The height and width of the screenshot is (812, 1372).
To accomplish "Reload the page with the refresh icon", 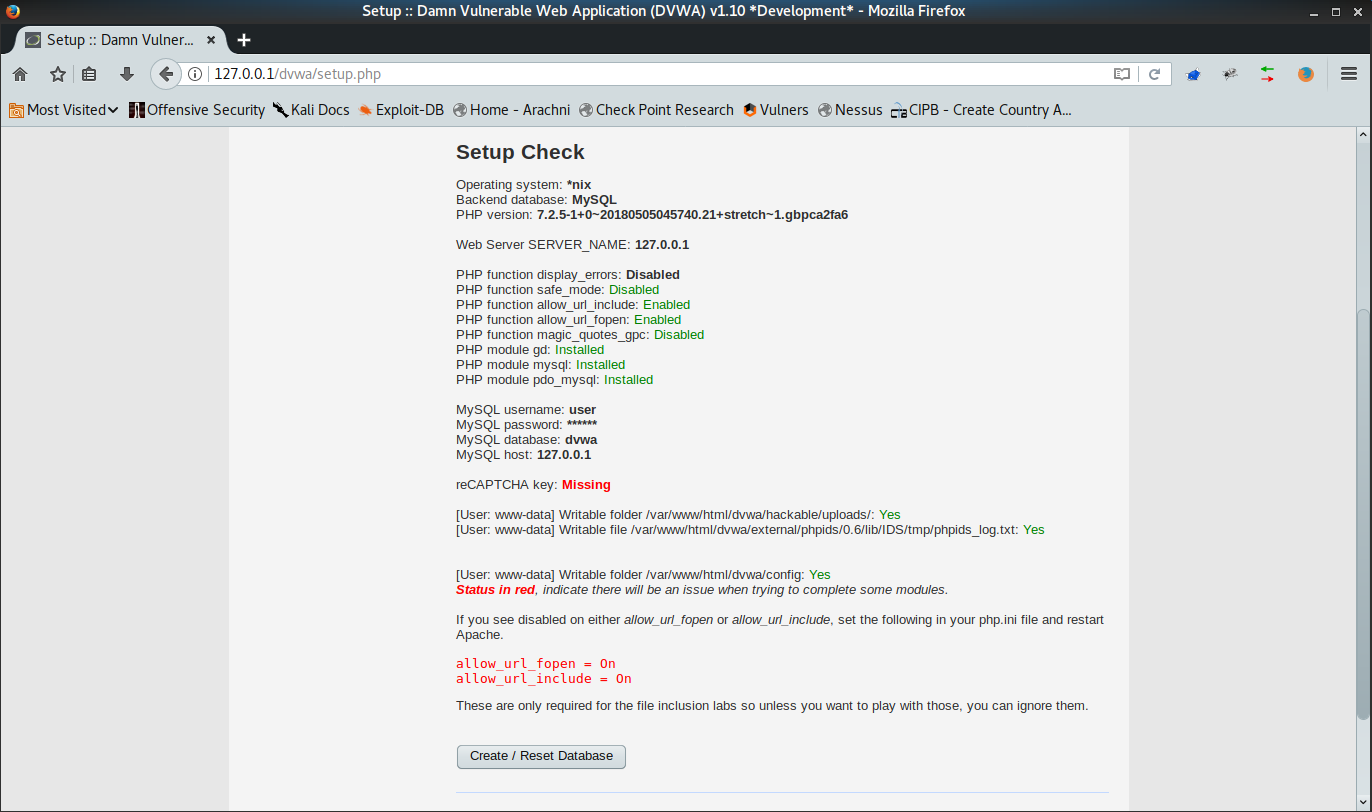I will [1154, 74].
